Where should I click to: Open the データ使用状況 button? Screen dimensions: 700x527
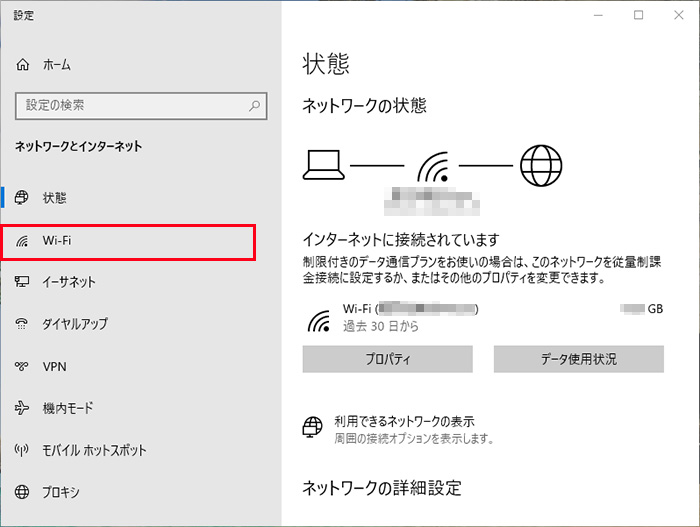[578, 359]
